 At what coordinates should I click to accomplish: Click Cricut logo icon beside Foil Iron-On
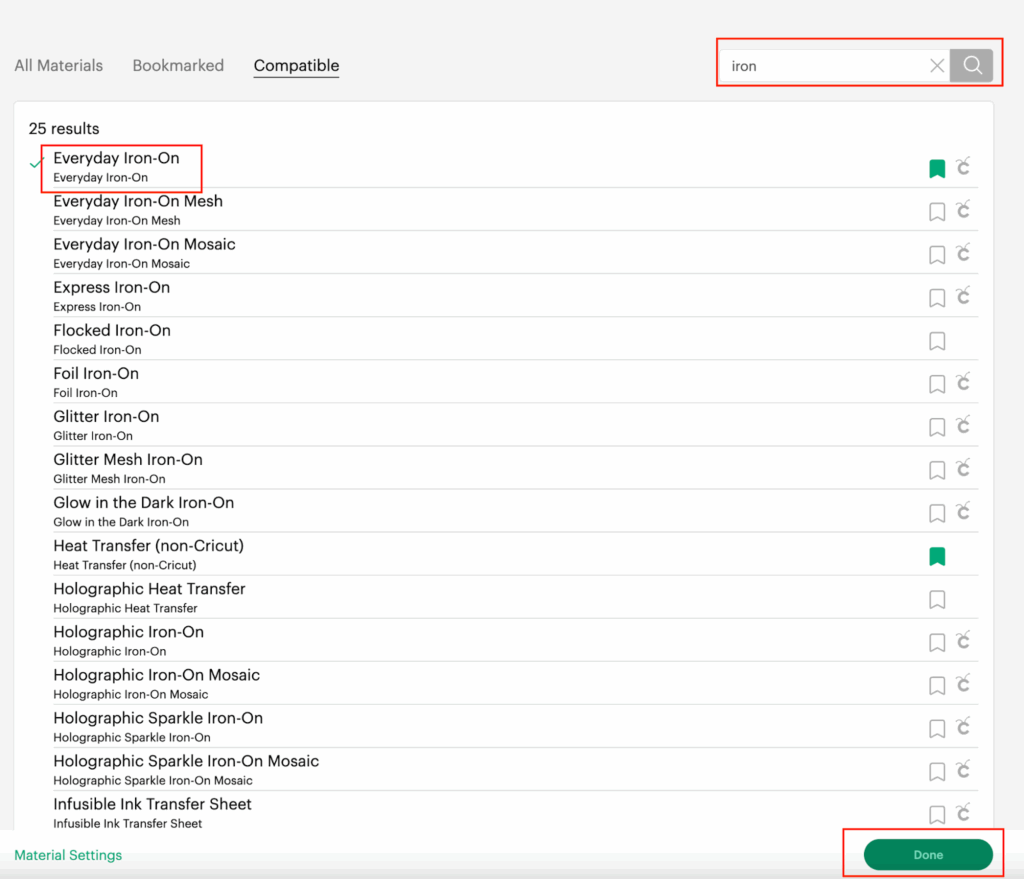pyautogui.click(x=962, y=383)
